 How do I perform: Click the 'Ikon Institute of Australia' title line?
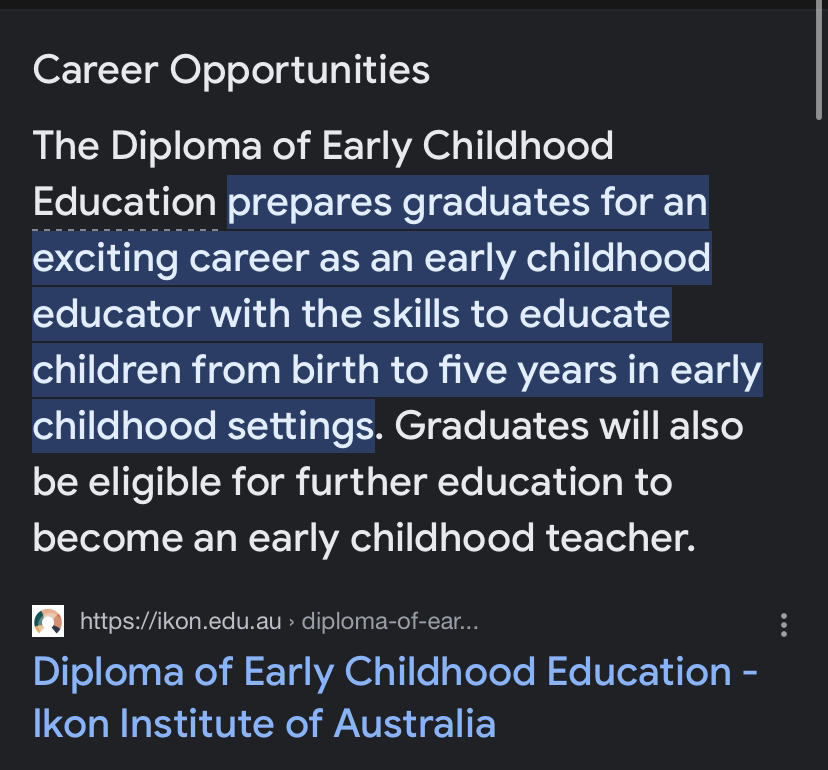pos(264,723)
